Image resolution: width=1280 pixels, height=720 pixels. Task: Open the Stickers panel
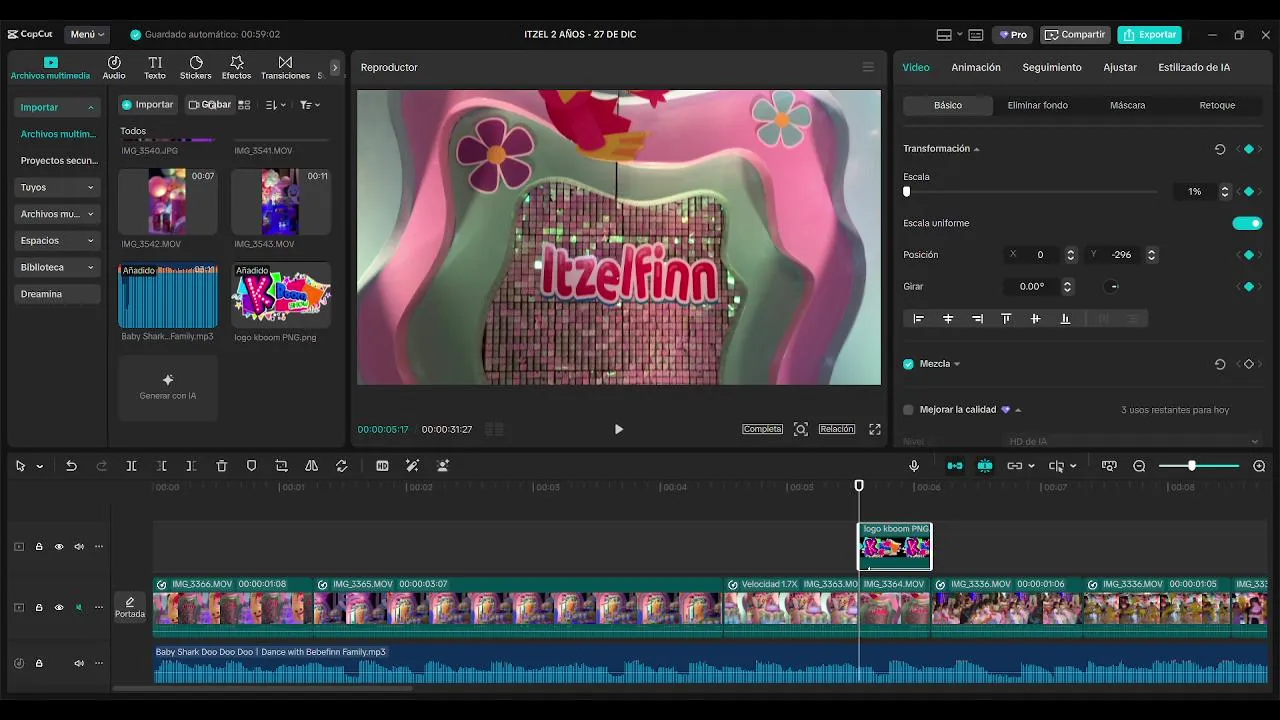click(x=196, y=67)
